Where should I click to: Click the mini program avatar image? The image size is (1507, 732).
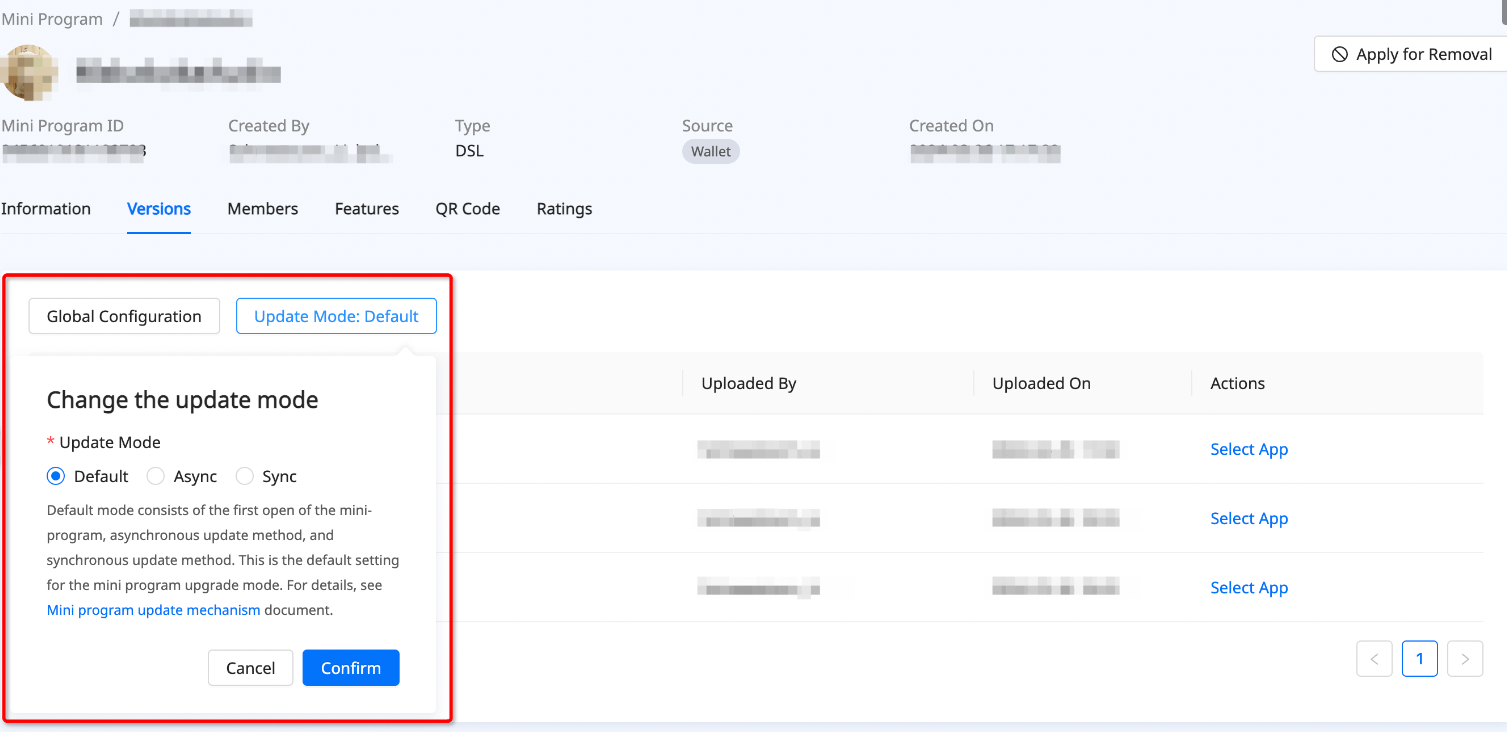(29, 72)
